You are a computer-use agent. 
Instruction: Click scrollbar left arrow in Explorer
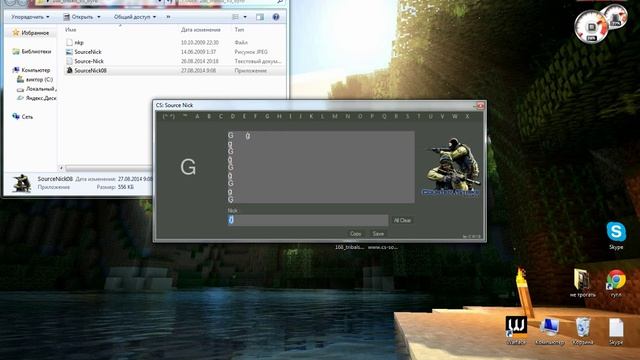tap(61, 168)
